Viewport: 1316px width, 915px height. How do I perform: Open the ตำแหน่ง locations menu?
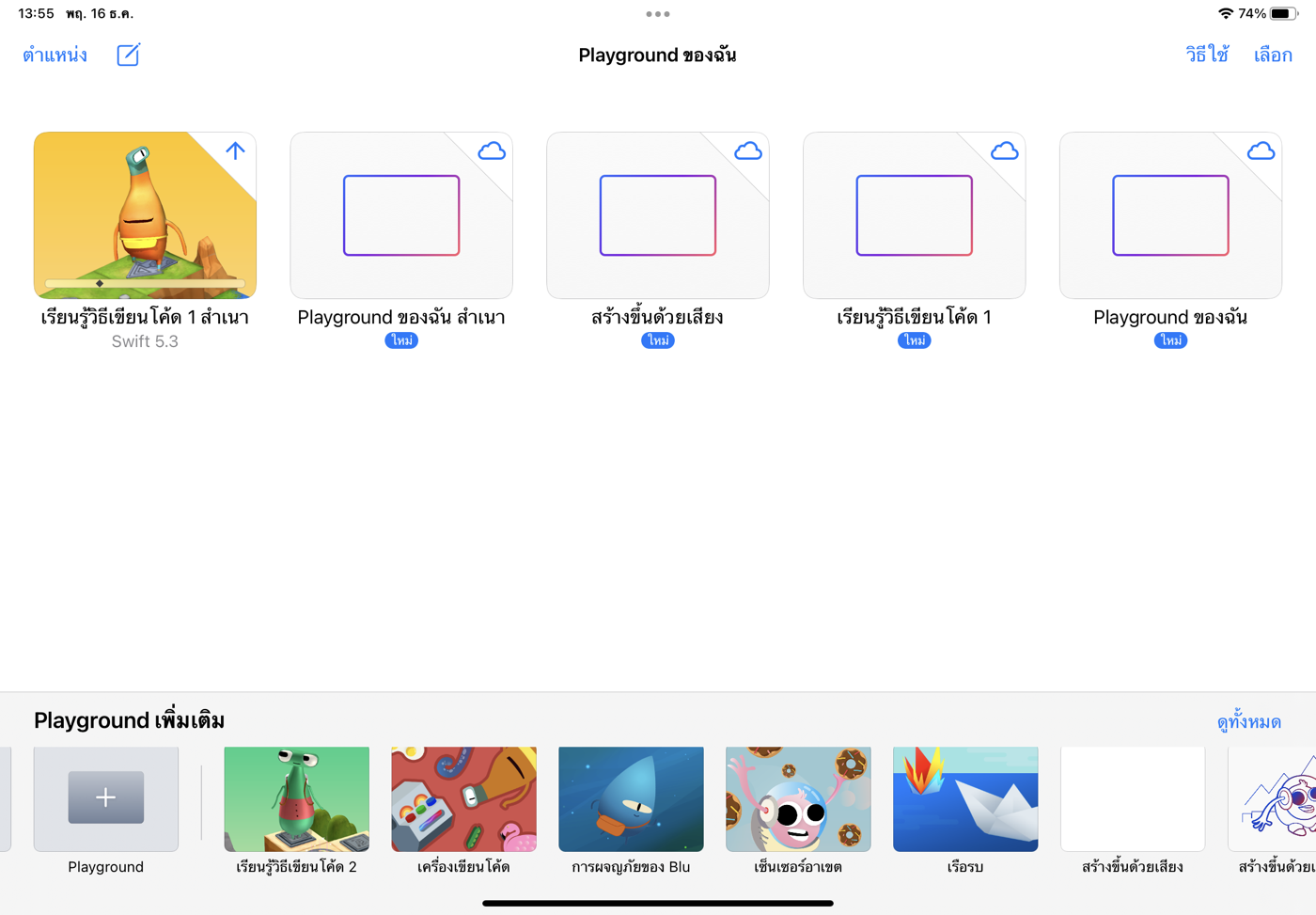click(x=55, y=55)
